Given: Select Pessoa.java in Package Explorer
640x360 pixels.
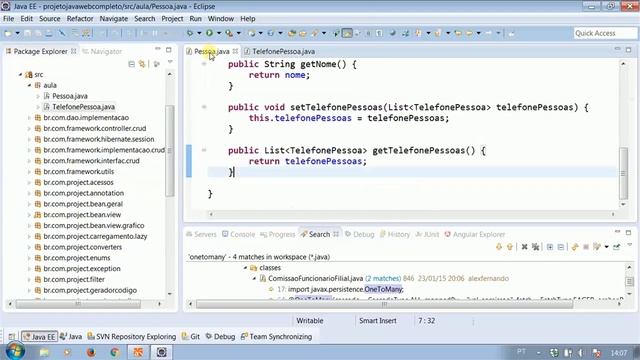Looking at the screenshot, I should (x=70, y=96).
